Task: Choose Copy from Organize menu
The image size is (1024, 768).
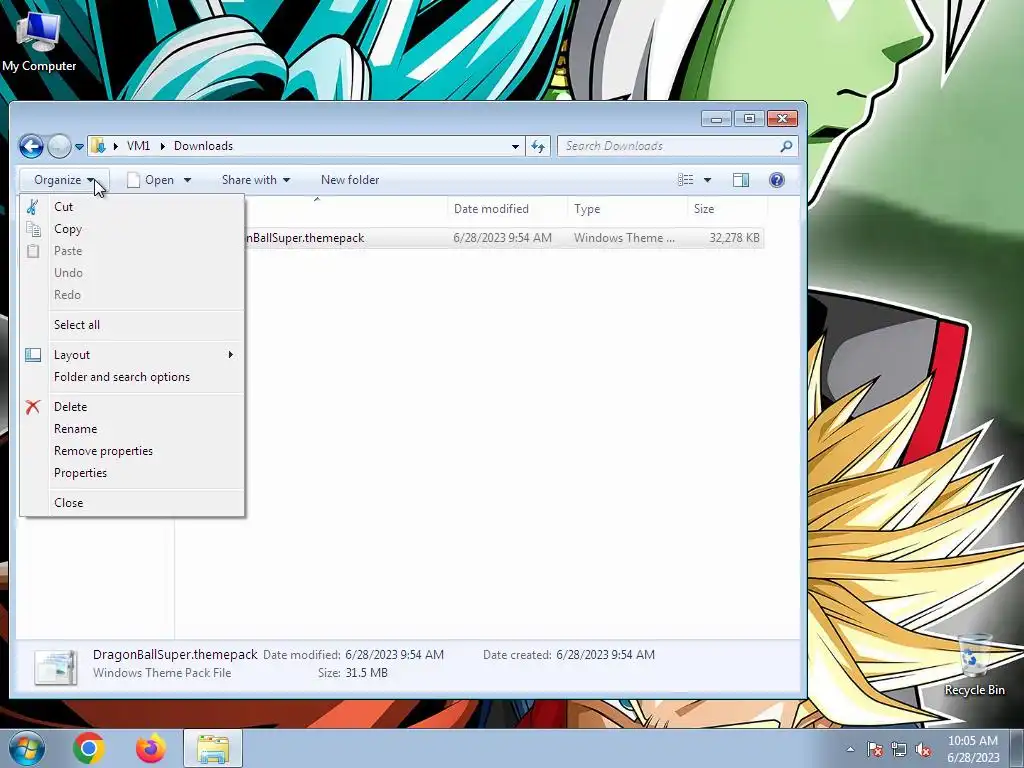Action: click(133, 229)
